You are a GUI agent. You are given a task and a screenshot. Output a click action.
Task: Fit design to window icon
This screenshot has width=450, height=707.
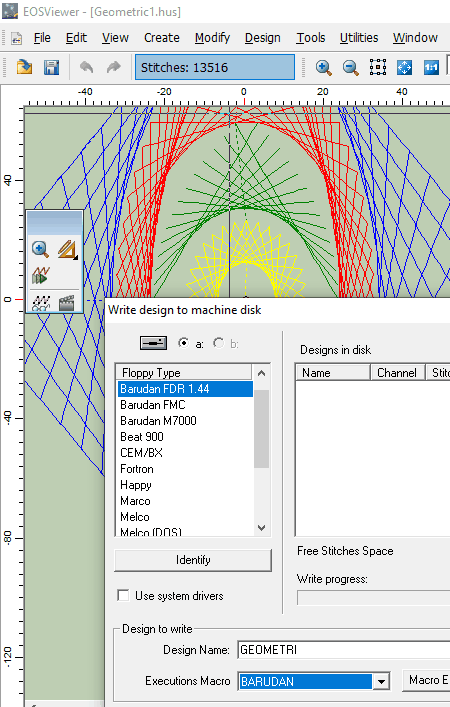pos(404,67)
